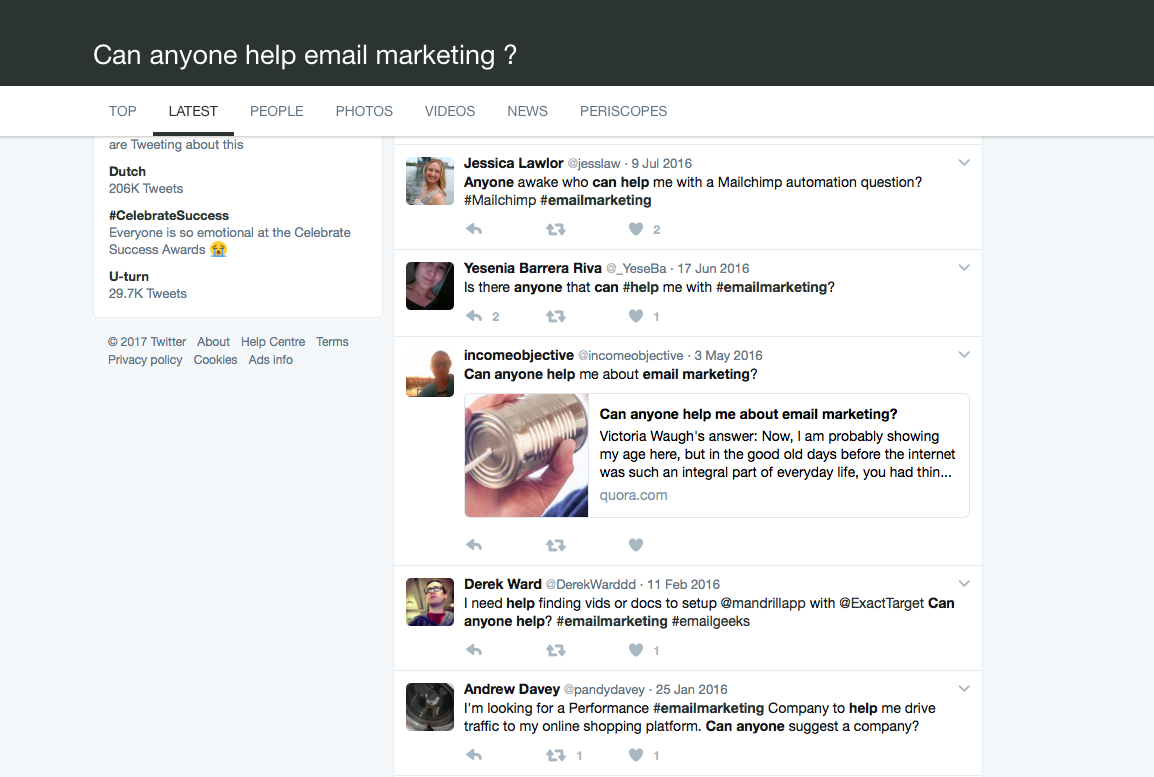This screenshot has width=1154, height=777.
Task: Select the '206K Tweets' count text
Action: [146, 188]
